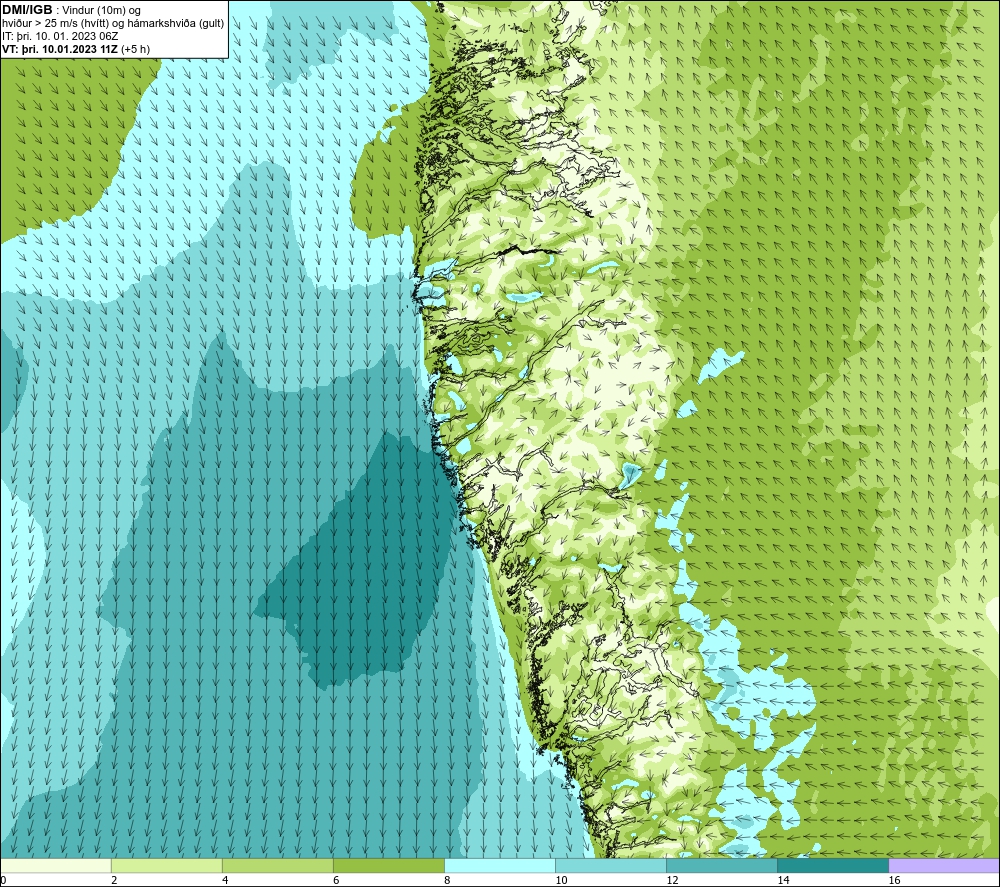Screen dimensions: 1000x887
Task: Choose the purple legend swatch above 16
Action: click(944, 865)
